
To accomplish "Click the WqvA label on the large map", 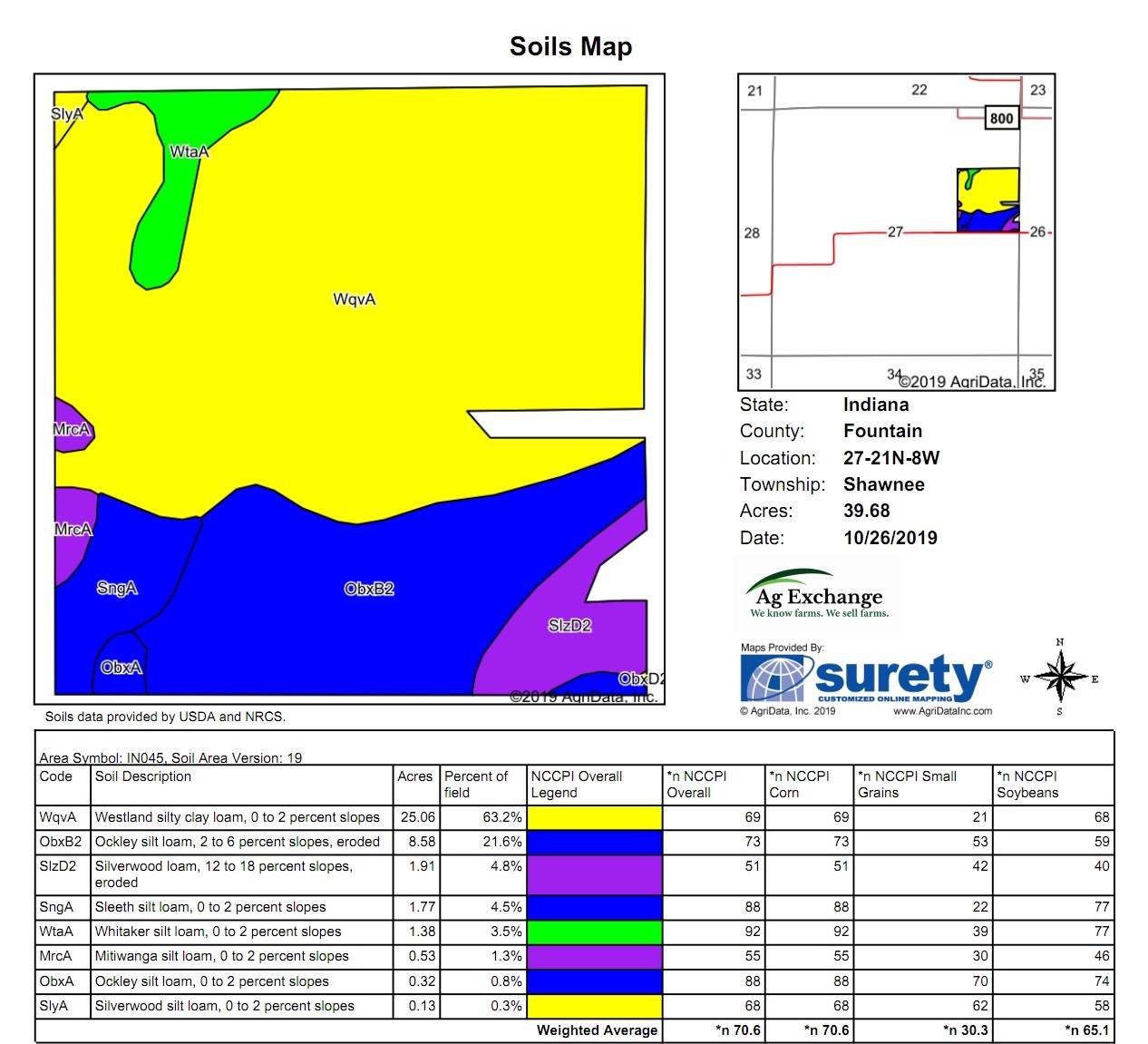I will [354, 299].
